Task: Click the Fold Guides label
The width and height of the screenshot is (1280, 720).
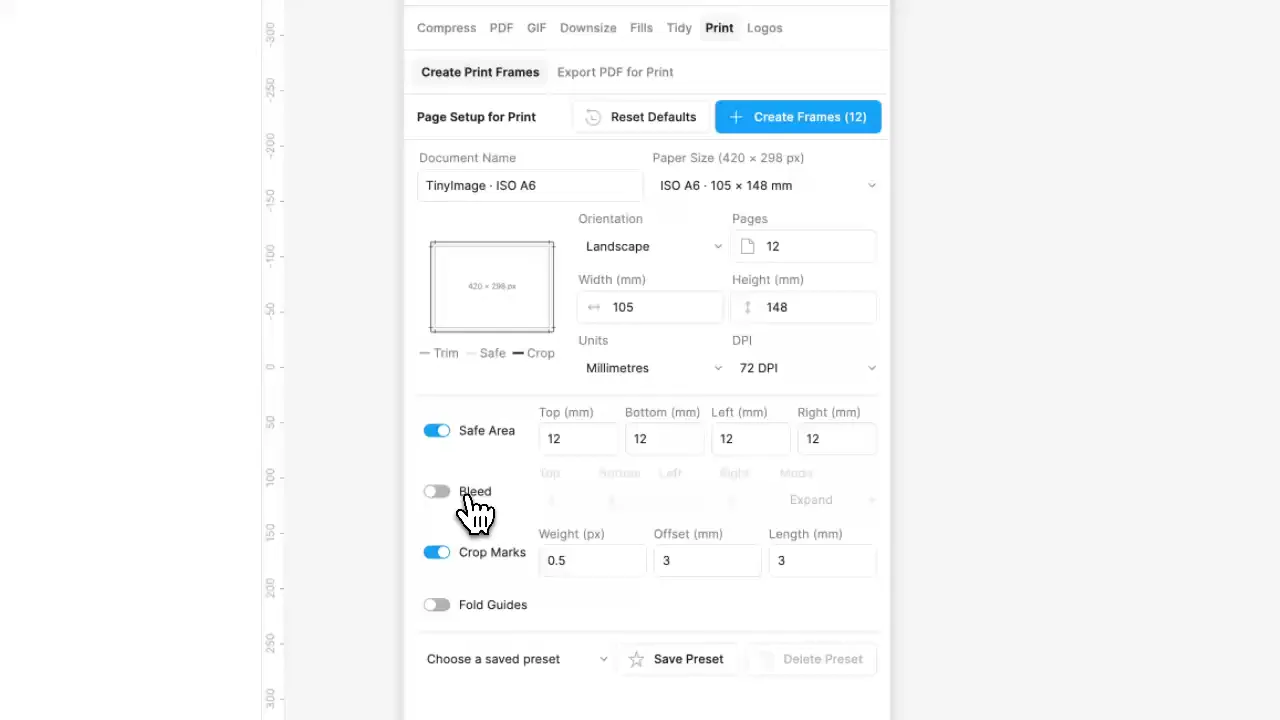Action: point(493,605)
